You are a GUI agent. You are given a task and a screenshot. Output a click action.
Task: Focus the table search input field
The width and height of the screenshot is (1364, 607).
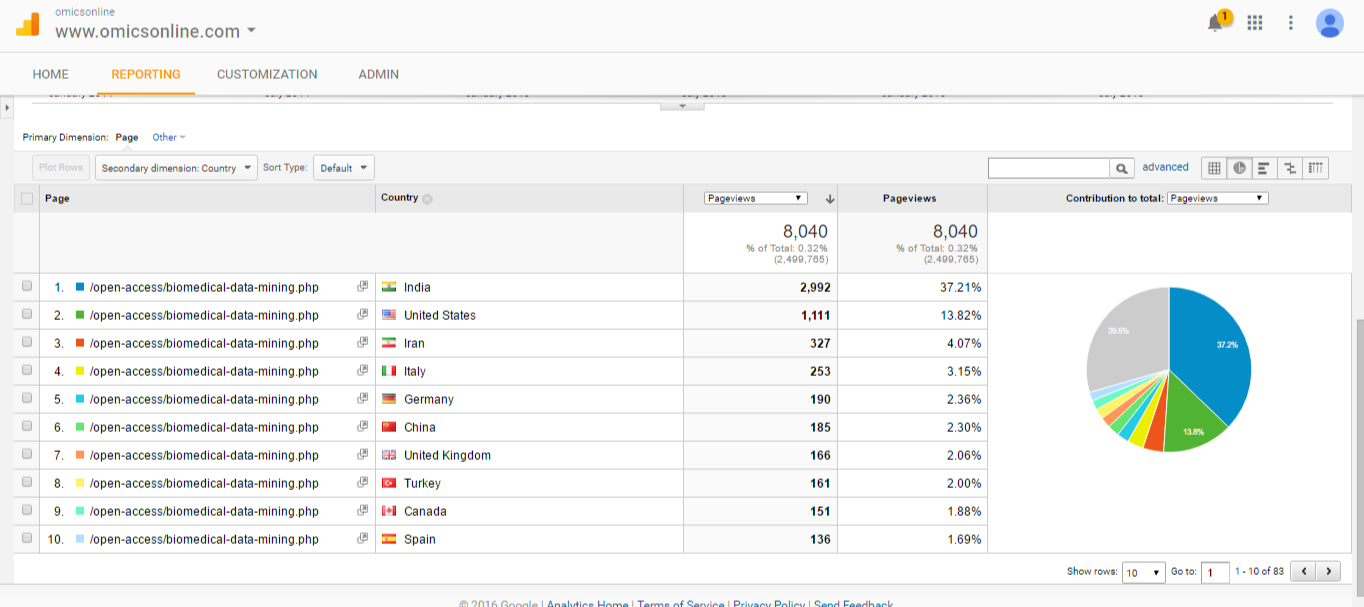(x=1049, y=168)
